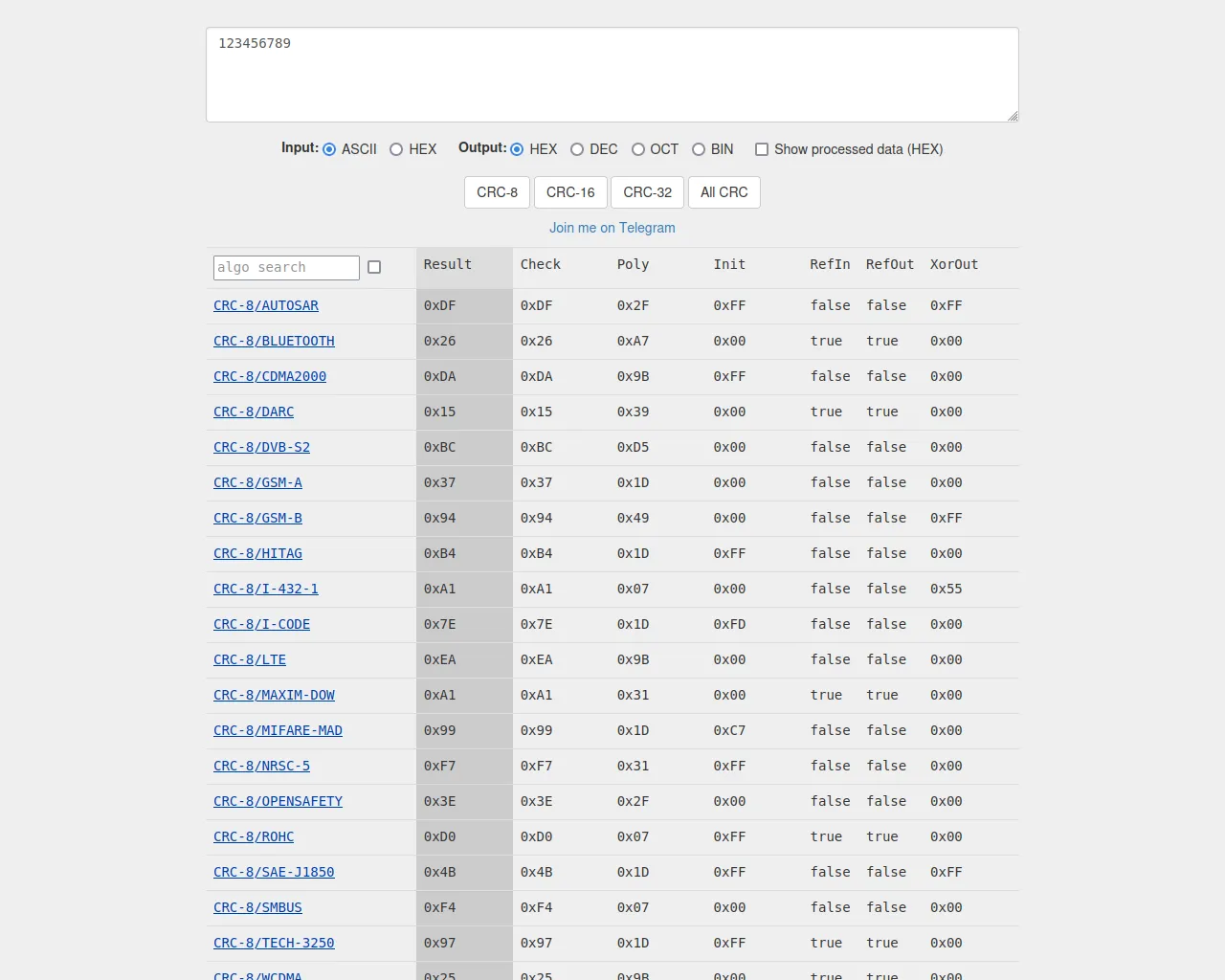Select OCT output format
1225x980 pixels.
(638, 149)
